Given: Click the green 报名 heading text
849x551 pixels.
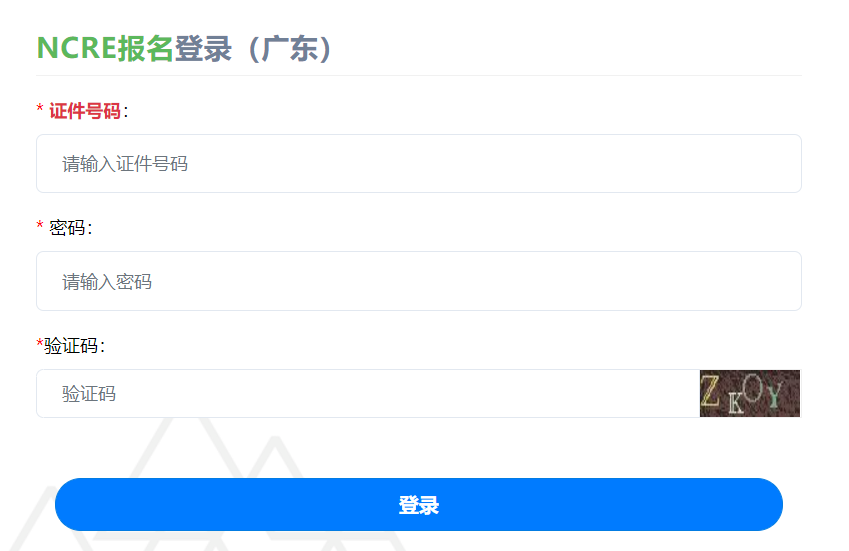Looking at the screenshot, I should tap(145, 48).
